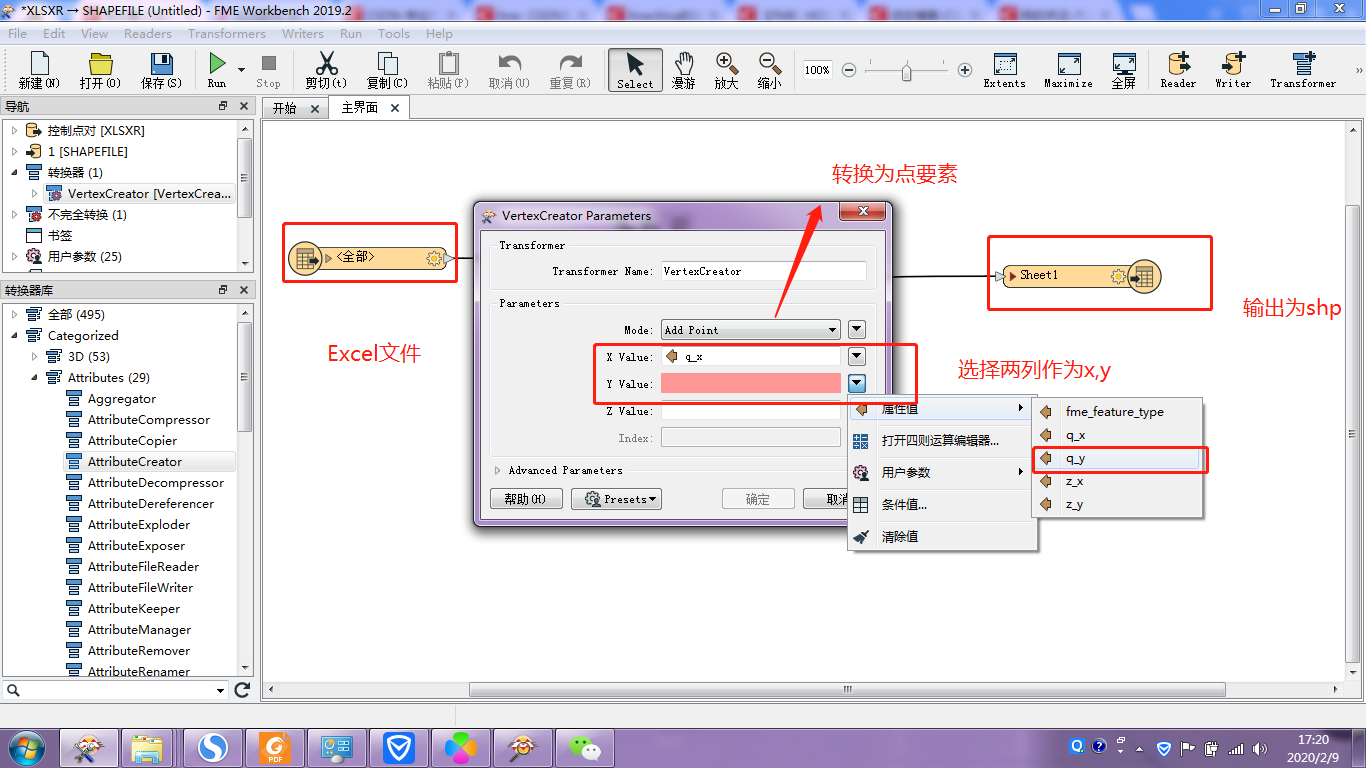This screenshot has height=768, width=1366.
Task: Open the Transformers menu
Action: tap(227, 33)
